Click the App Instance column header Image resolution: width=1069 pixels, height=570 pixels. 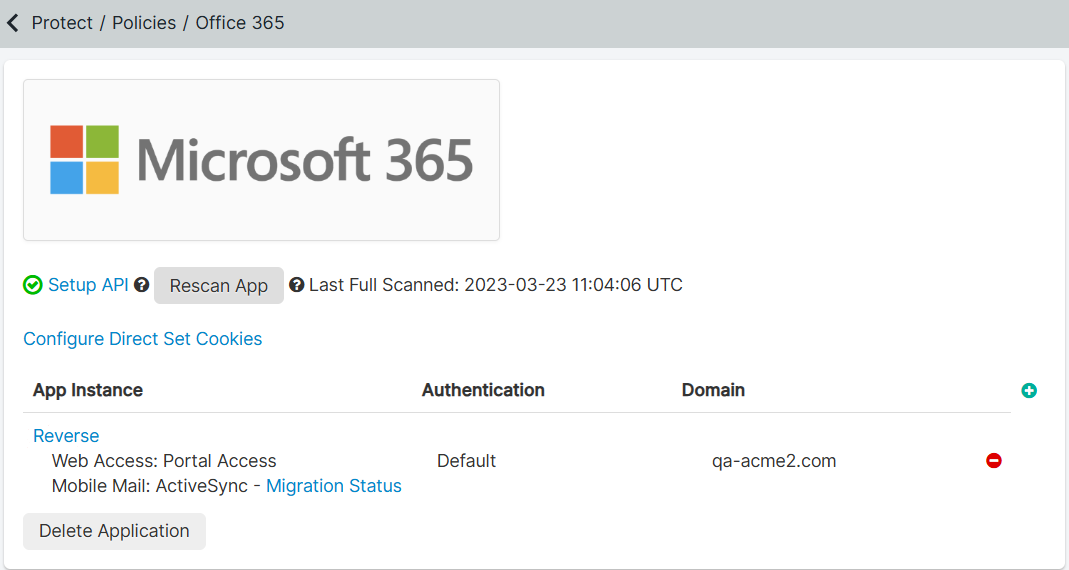click(x=88, y=390)
